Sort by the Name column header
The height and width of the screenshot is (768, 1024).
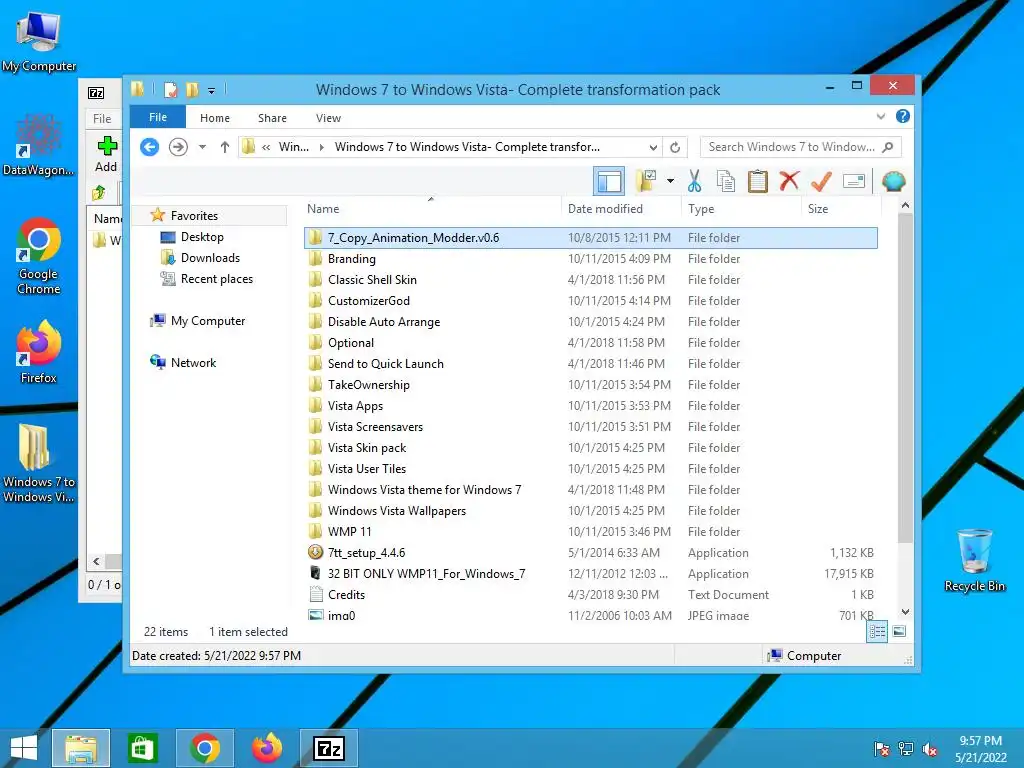431,209
